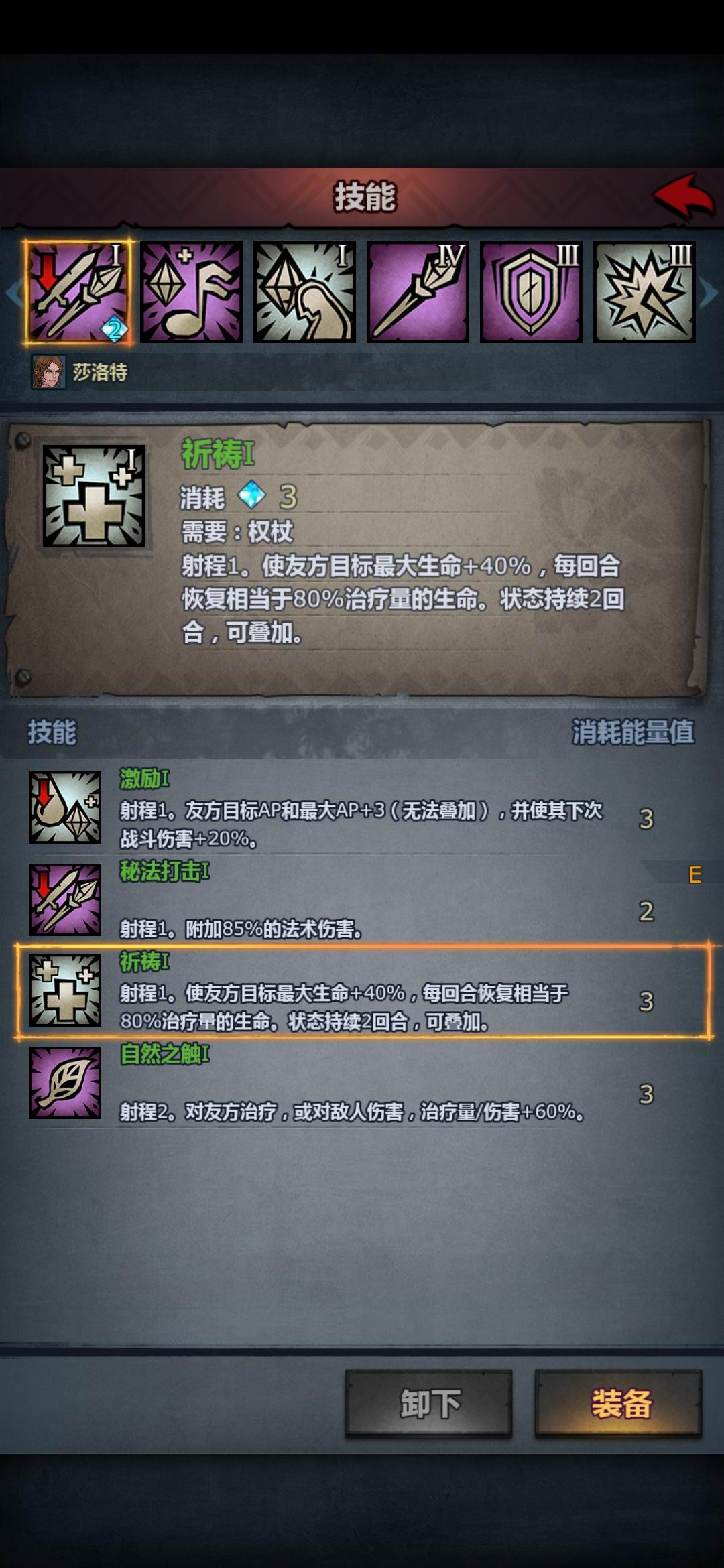Select the shield skill slot III
Screen dimensions: 724x1568
point(531,292)
